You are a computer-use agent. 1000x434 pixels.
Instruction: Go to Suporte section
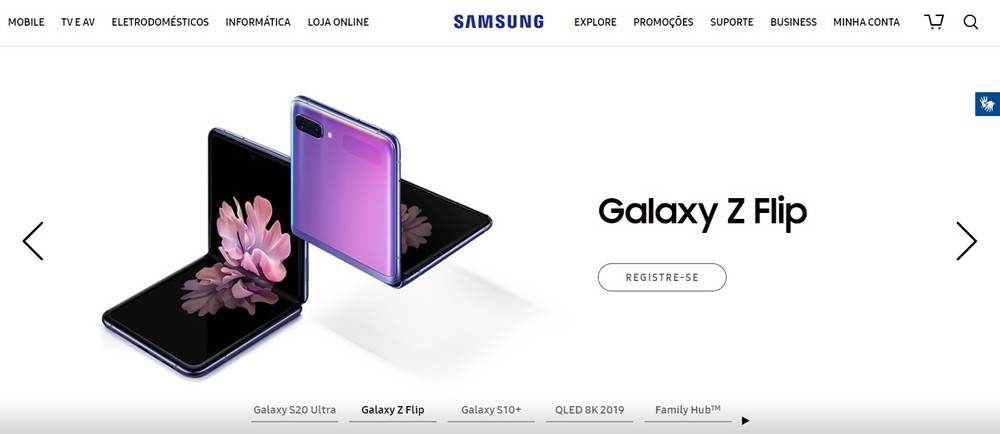(732, 22)
